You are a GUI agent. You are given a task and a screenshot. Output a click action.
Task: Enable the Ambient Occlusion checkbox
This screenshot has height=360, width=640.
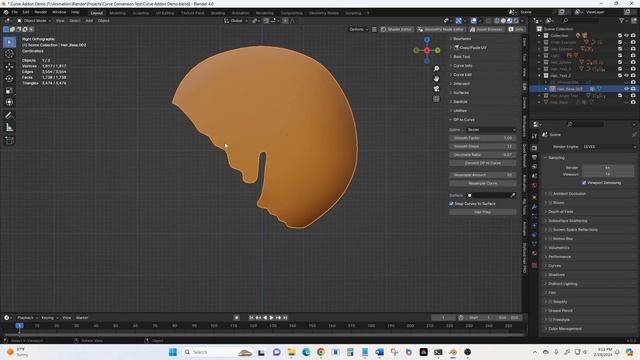pos(550,193)
